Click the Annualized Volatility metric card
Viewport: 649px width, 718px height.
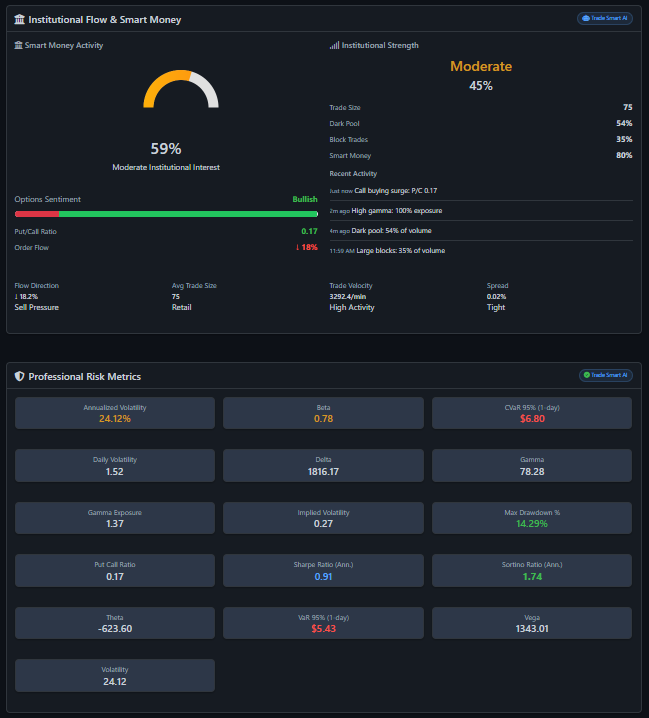pos(115,413)
